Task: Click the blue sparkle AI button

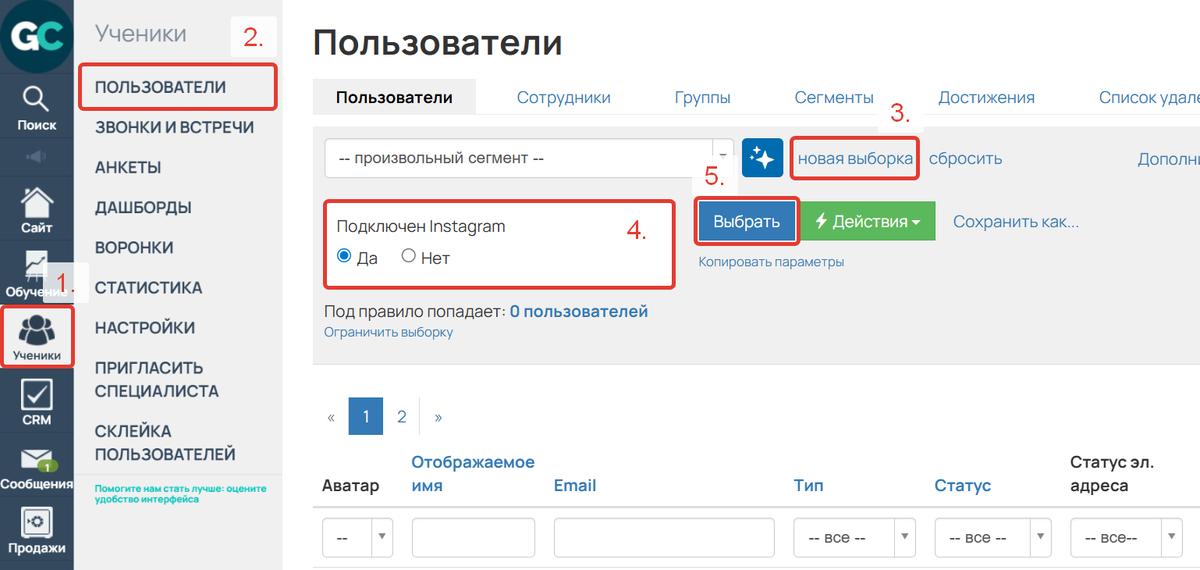Action: click(762, 158)
